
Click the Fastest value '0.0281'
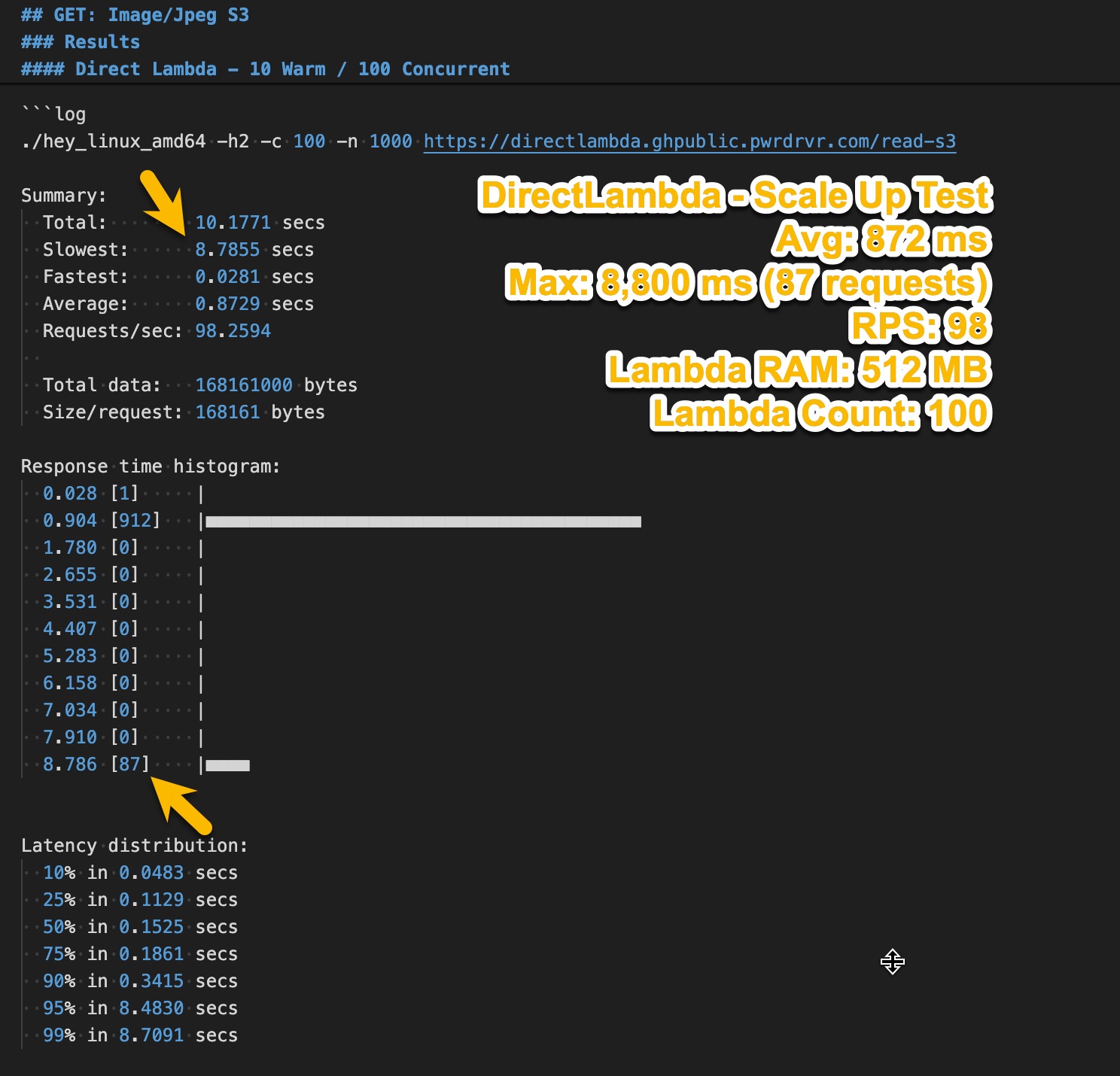[x=227, y=277]
